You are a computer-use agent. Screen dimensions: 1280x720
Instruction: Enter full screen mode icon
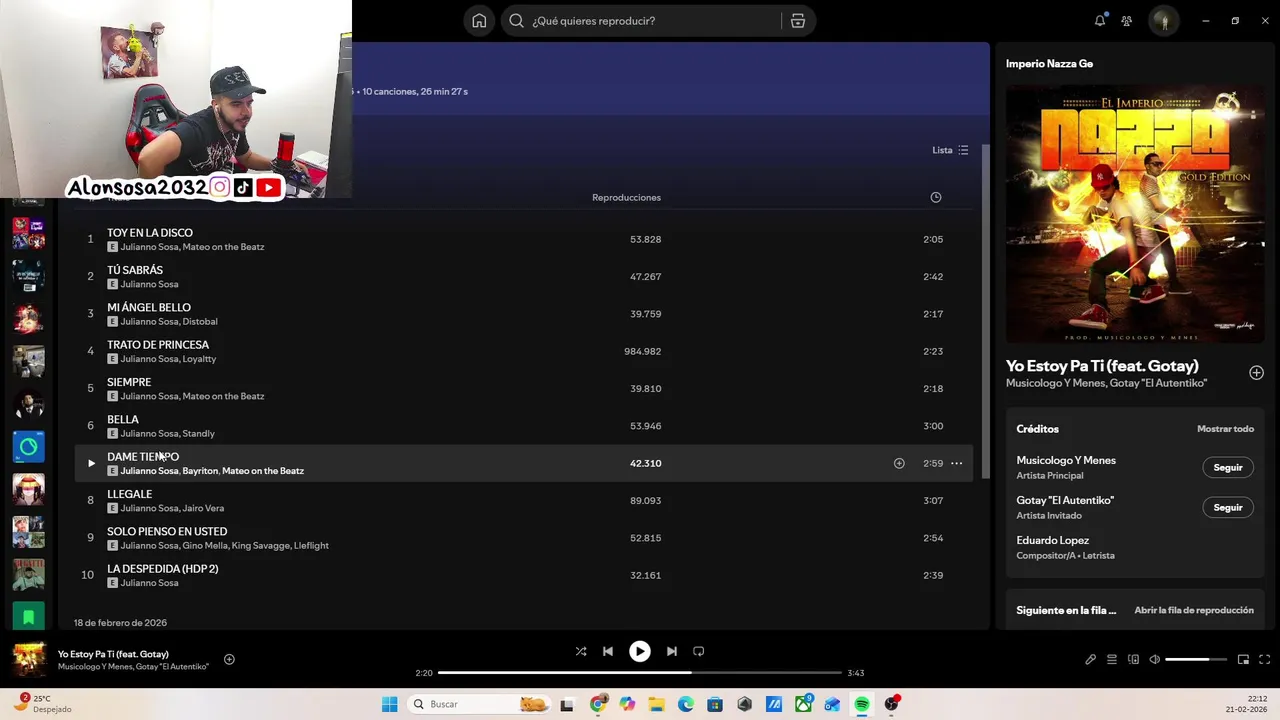click(x=1264, y=659)
